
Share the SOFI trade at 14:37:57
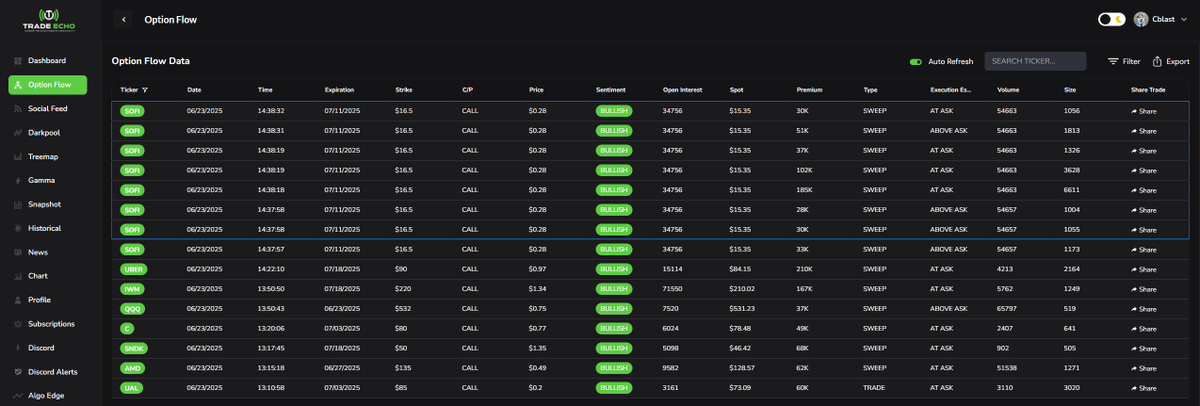[1144, 249]
